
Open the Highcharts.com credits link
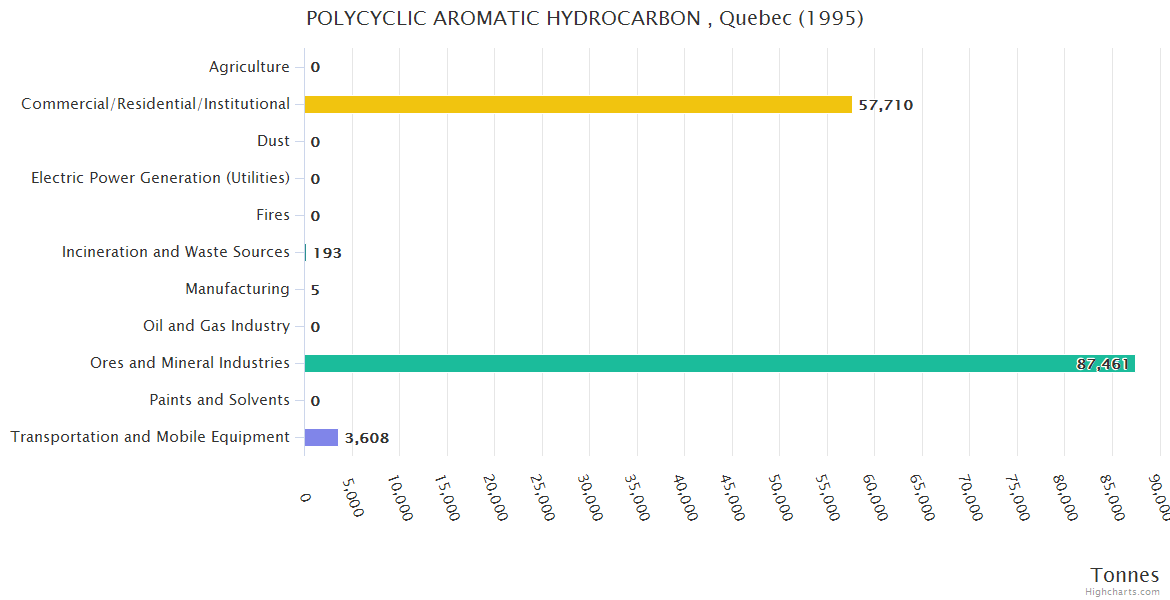click(1123, 592)
